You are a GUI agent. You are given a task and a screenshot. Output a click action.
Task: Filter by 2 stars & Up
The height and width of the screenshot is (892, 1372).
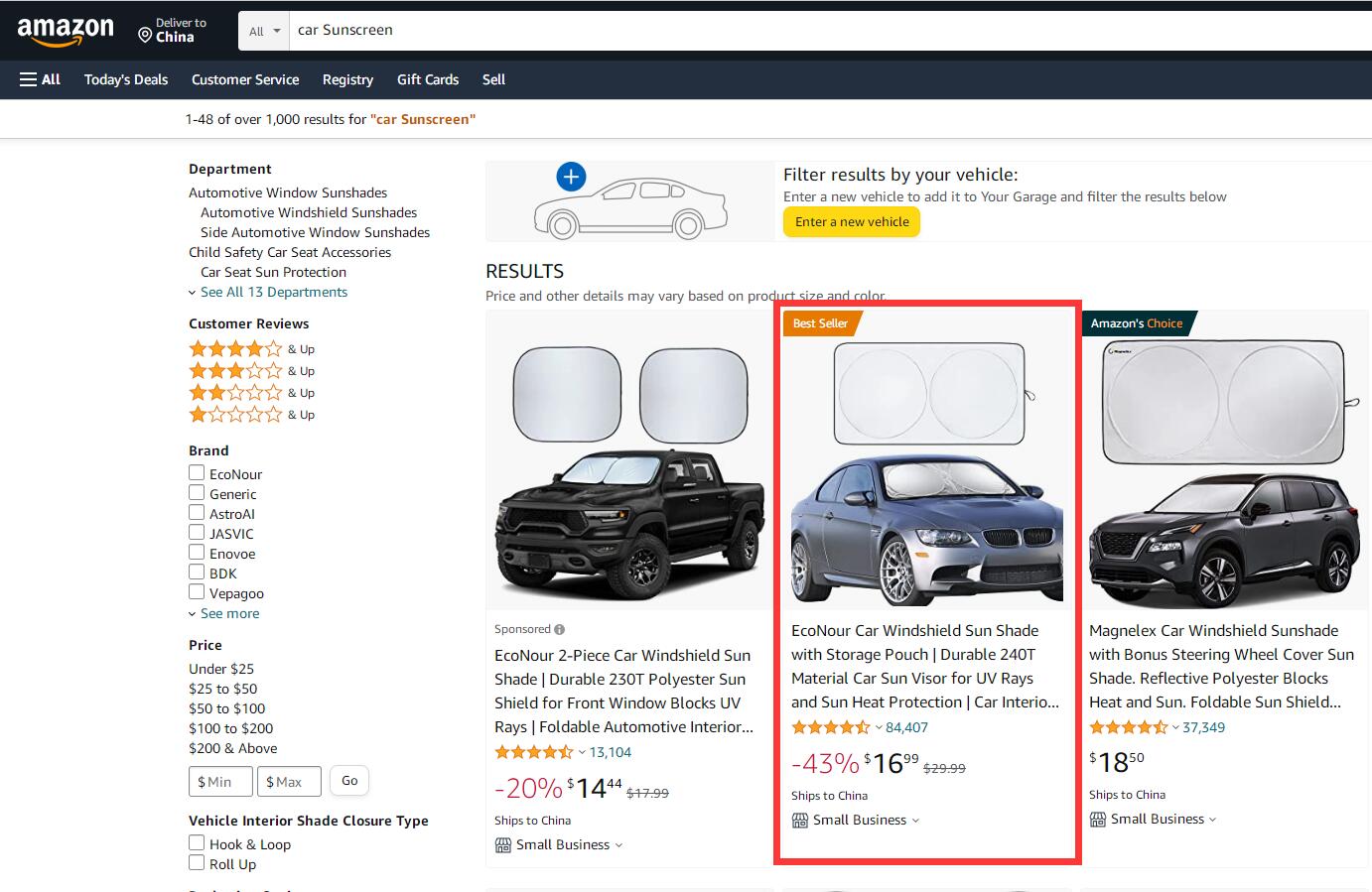[252, 393]
